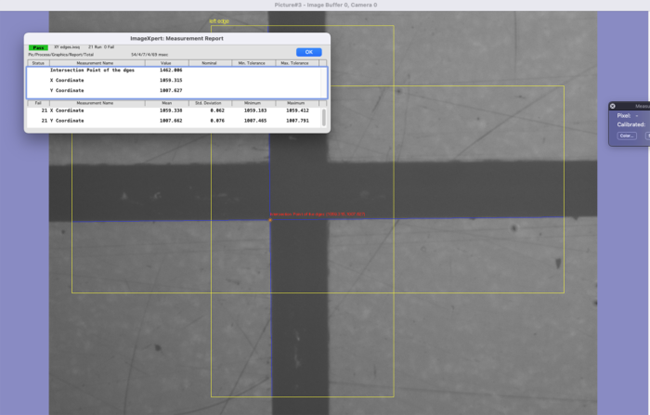Click the Calibrated label in Measure panel
The height and width of the screenshot is (415, 650).
click(x=631, y=125)
